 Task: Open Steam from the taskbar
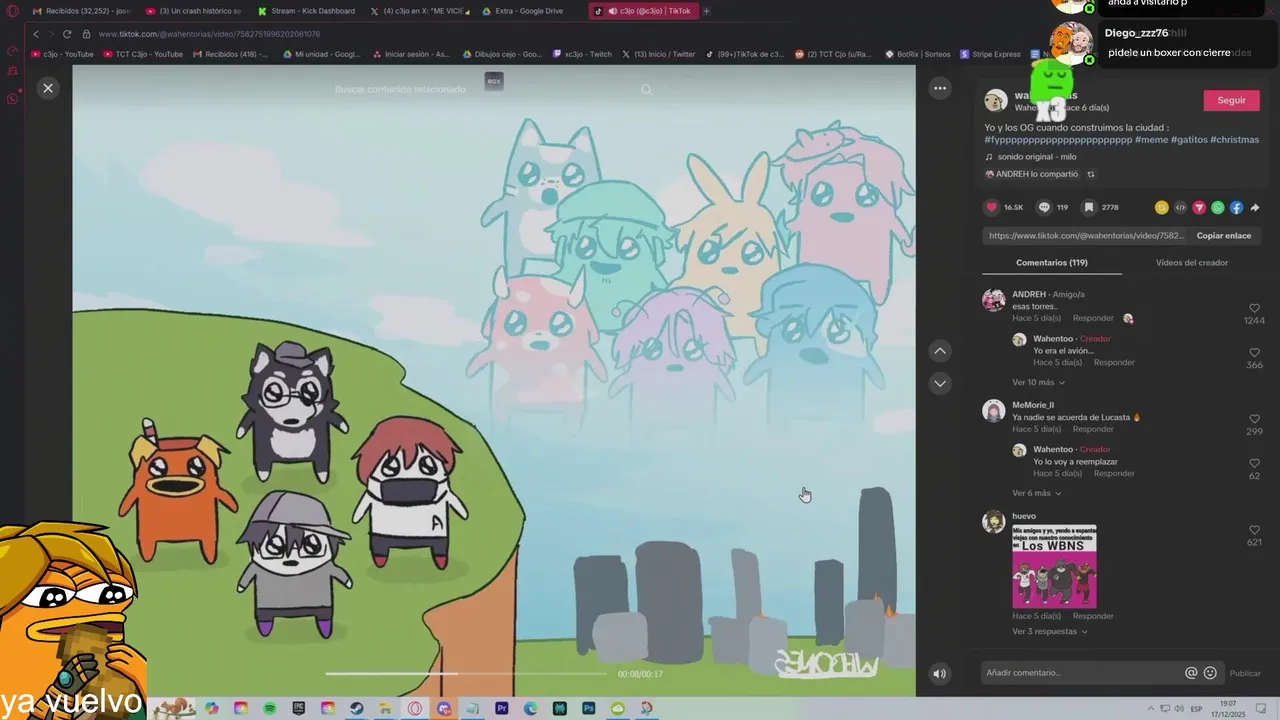tap(356, 708)
